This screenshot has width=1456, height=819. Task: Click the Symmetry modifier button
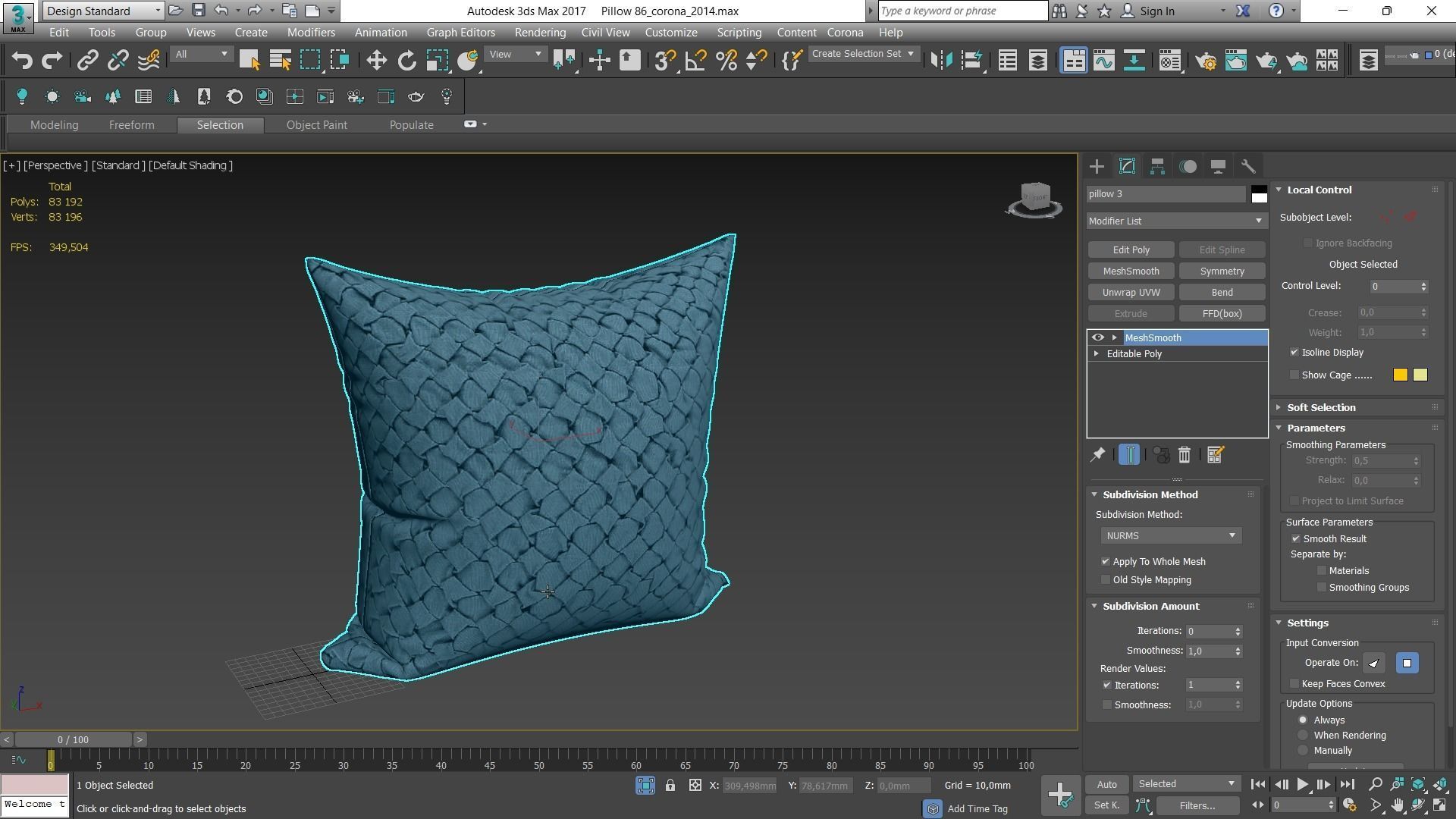point(1222,271)
